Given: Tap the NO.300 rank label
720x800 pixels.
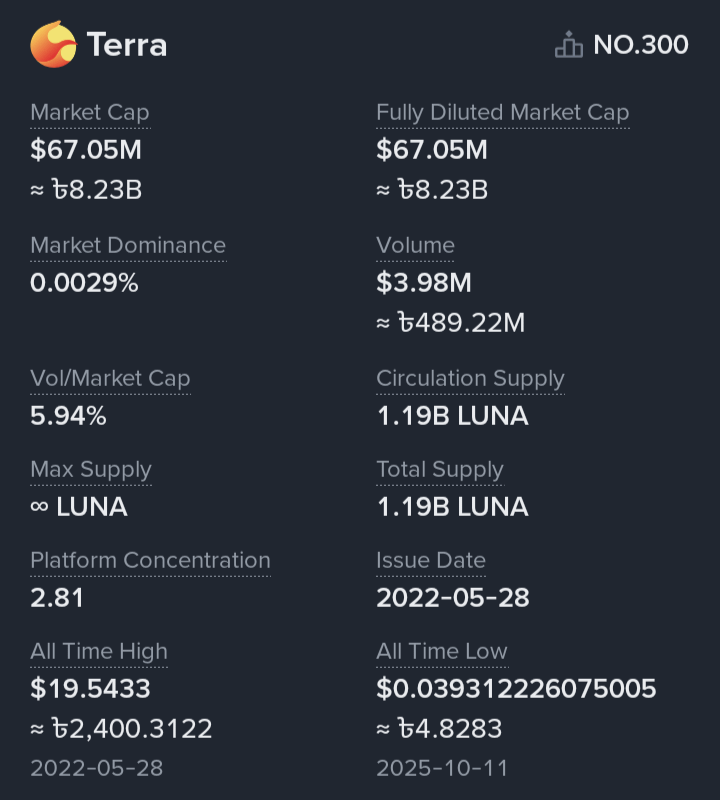Looking at the screenshot, I should 640,45.
